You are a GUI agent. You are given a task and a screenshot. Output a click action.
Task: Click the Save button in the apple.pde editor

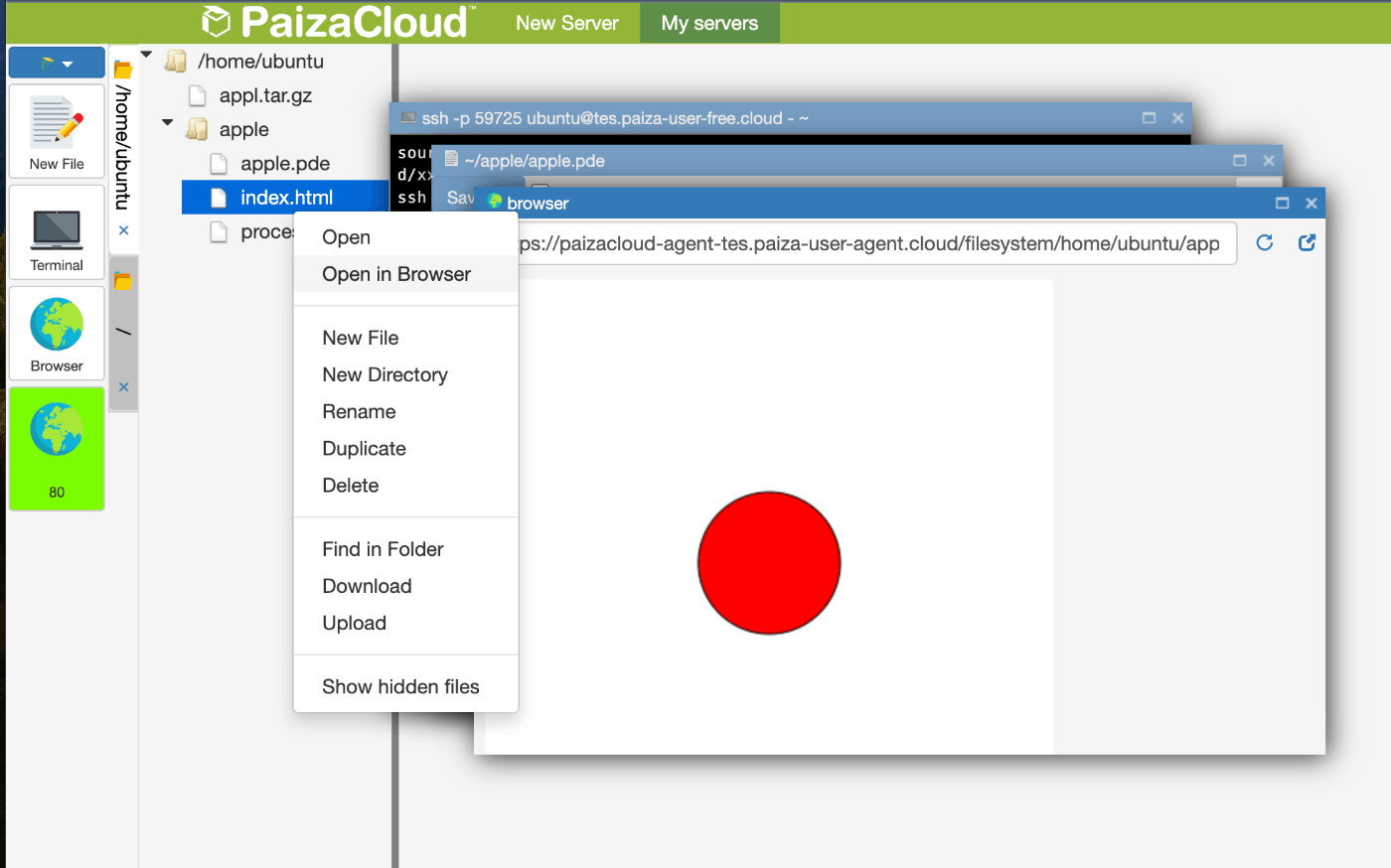coord(461,197)
